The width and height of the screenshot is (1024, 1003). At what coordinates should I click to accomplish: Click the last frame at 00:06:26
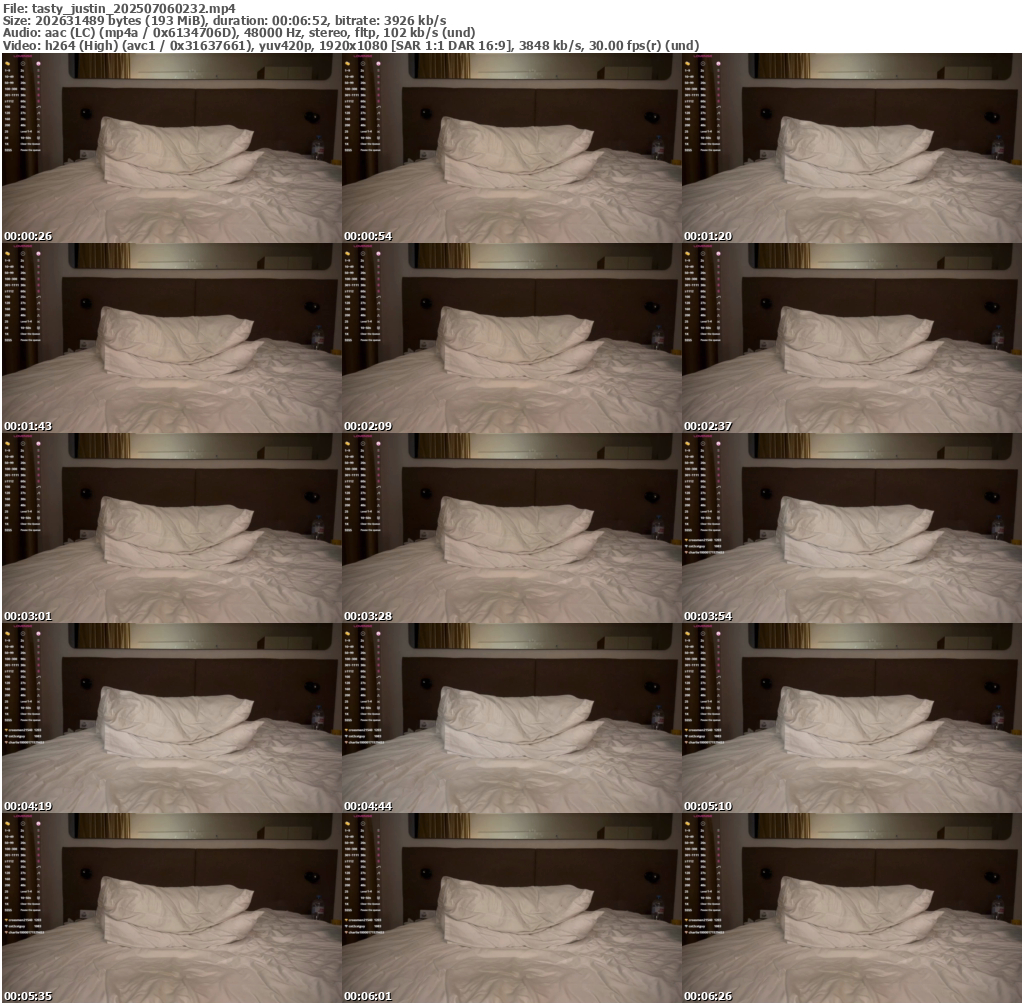pyautogui.click(x=852, y=908)
